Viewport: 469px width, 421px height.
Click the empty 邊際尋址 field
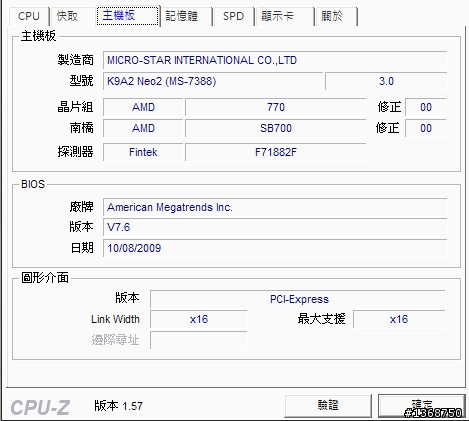tap(199, 340)
